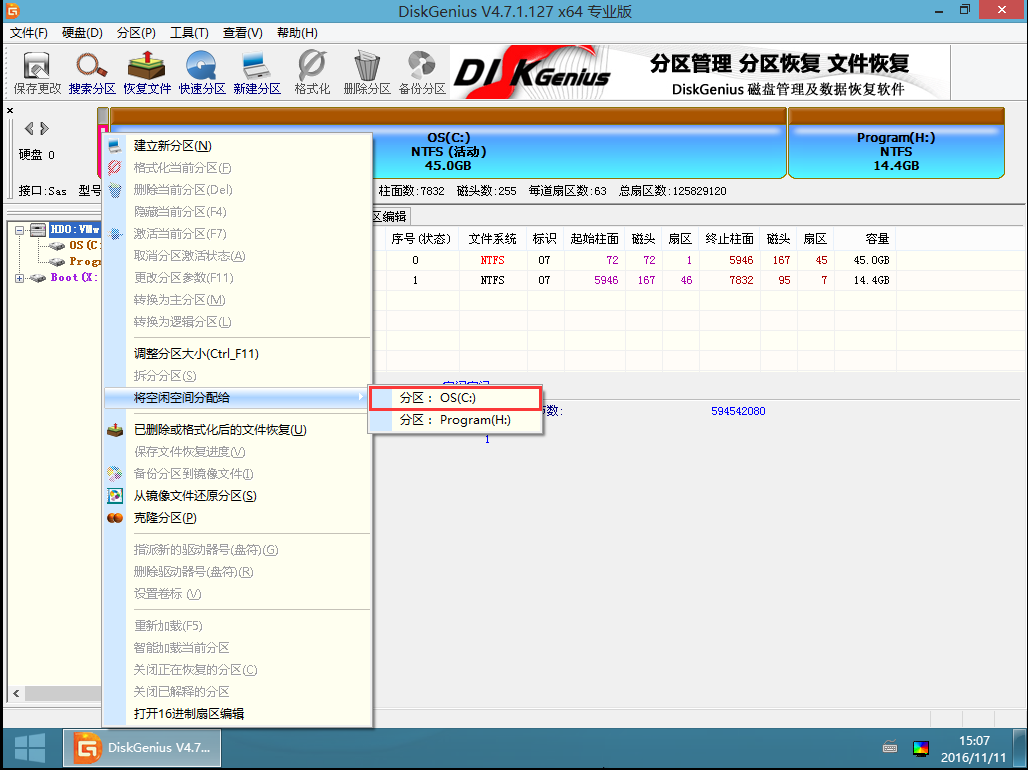
Task: Select 调整分区大小(Ctrl_F11) menu entry
Action: (x=237, y=354)
